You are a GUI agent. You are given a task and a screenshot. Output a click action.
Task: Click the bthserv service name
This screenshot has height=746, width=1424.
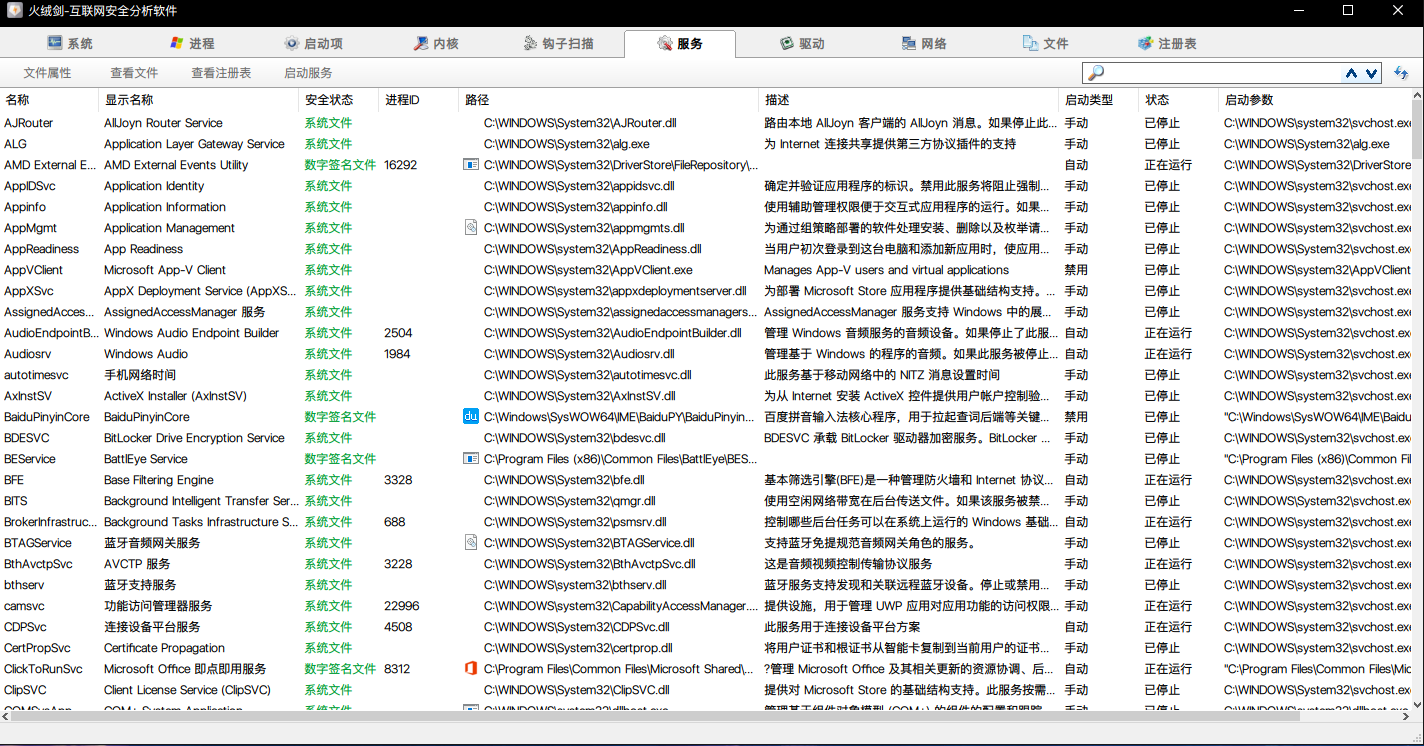24,585
